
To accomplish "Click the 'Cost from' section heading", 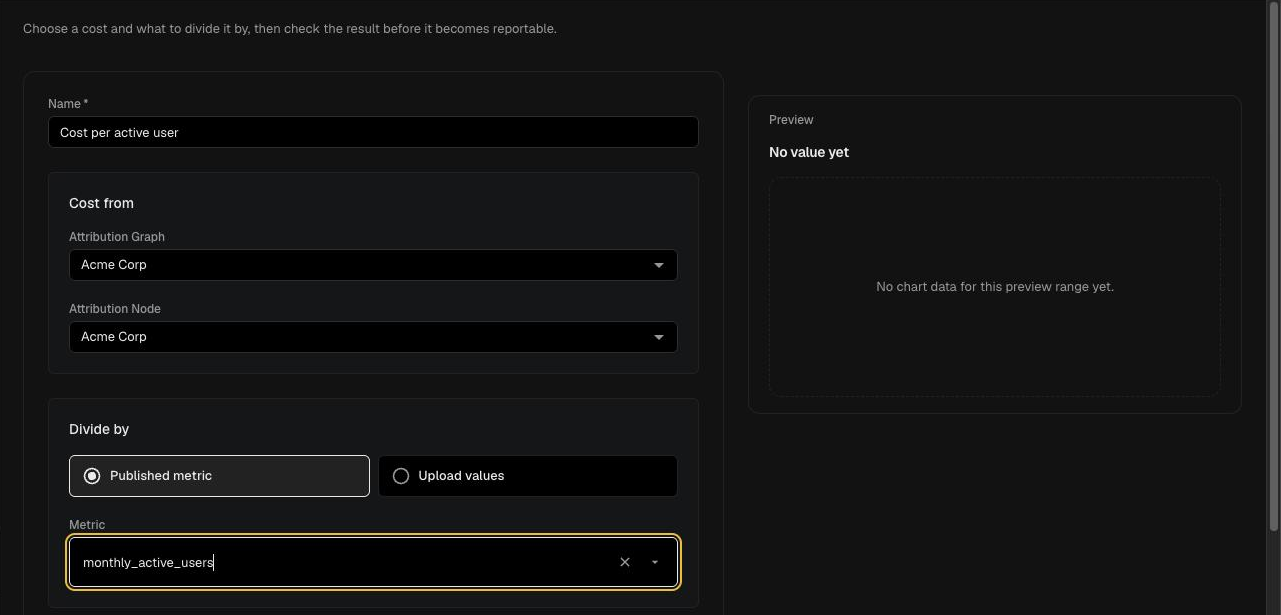I will tap(101, 203).
